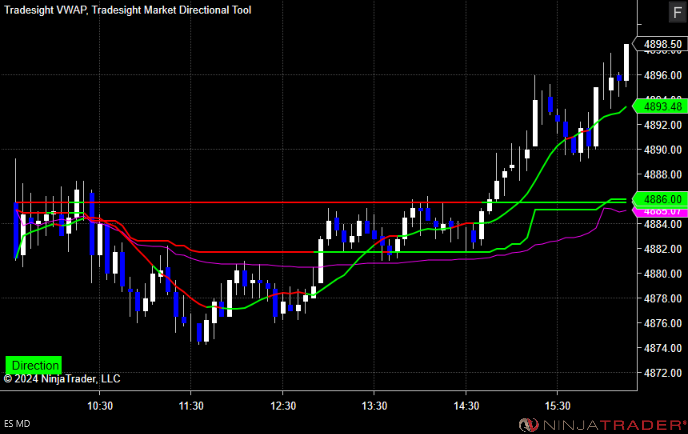Screen dimensions: 688x434
Task: Click the 4874.00 price axis label
Action: click(663, 348)
